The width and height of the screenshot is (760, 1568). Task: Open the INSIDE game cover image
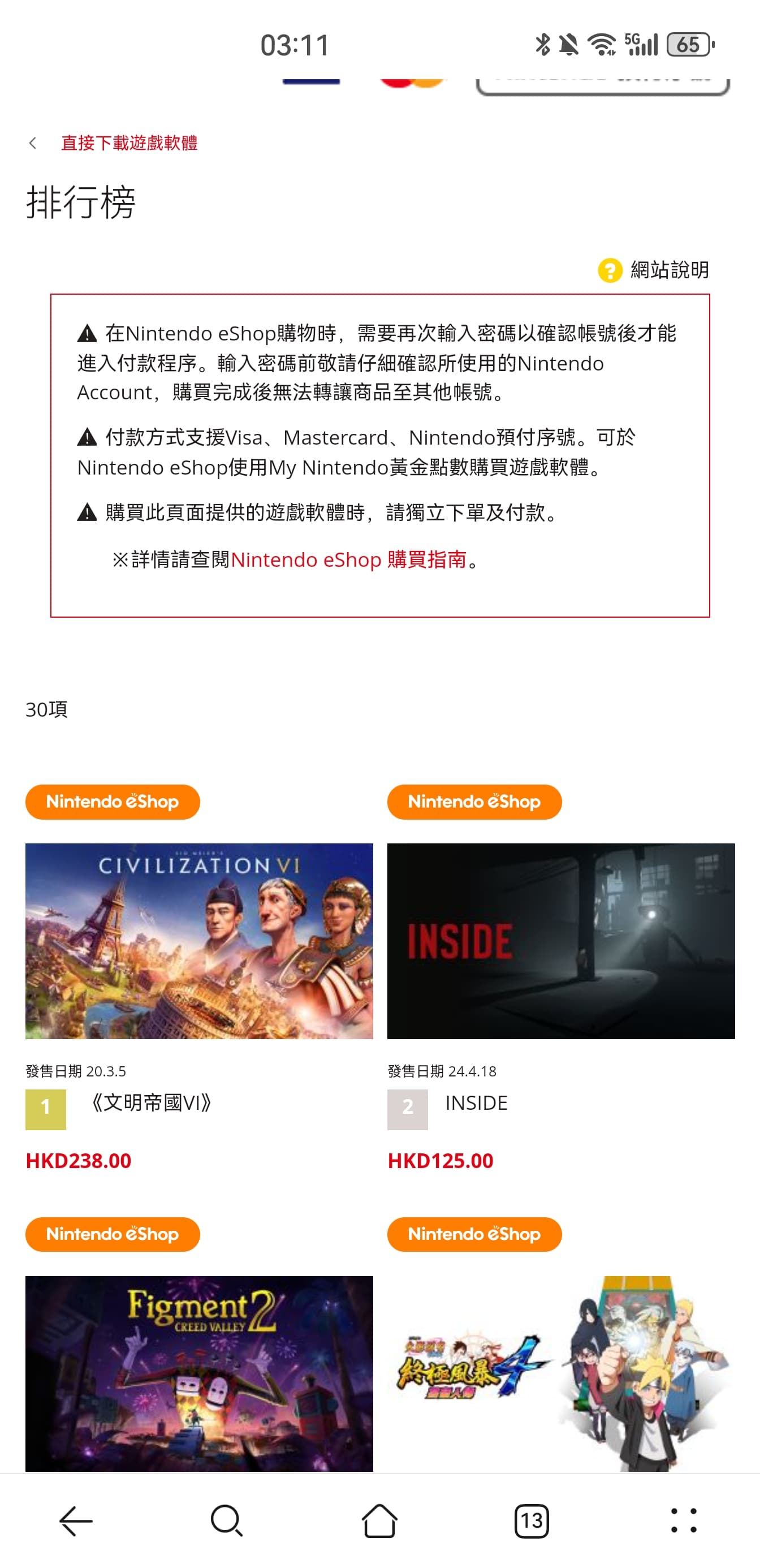tap(561, 941)
